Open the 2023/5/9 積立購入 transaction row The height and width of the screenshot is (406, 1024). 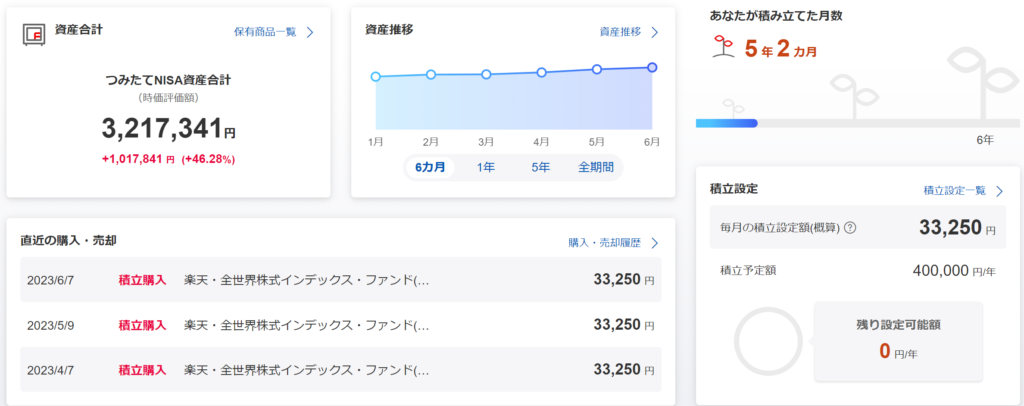point(340,325)
